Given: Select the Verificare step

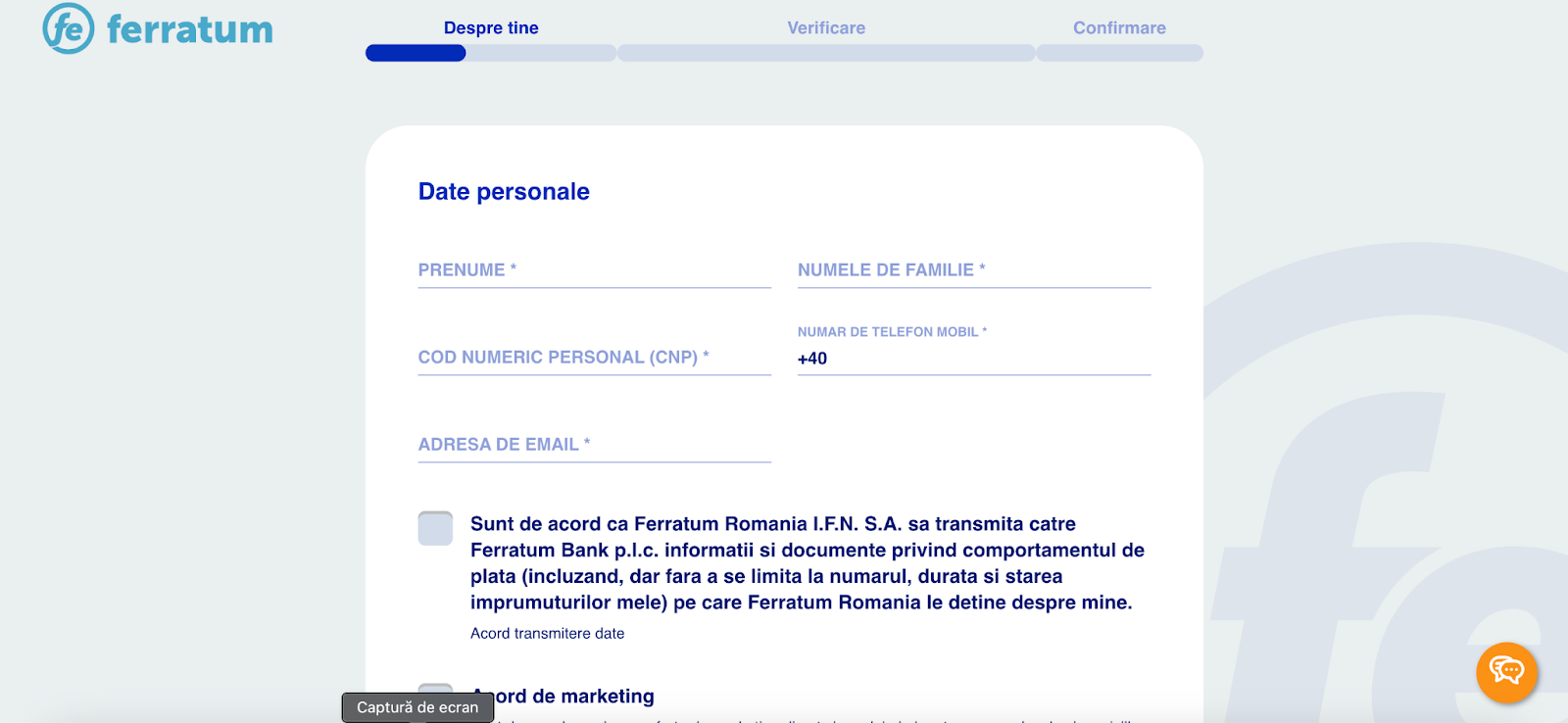Looking at the screenshot, I should tap(826, 27).
